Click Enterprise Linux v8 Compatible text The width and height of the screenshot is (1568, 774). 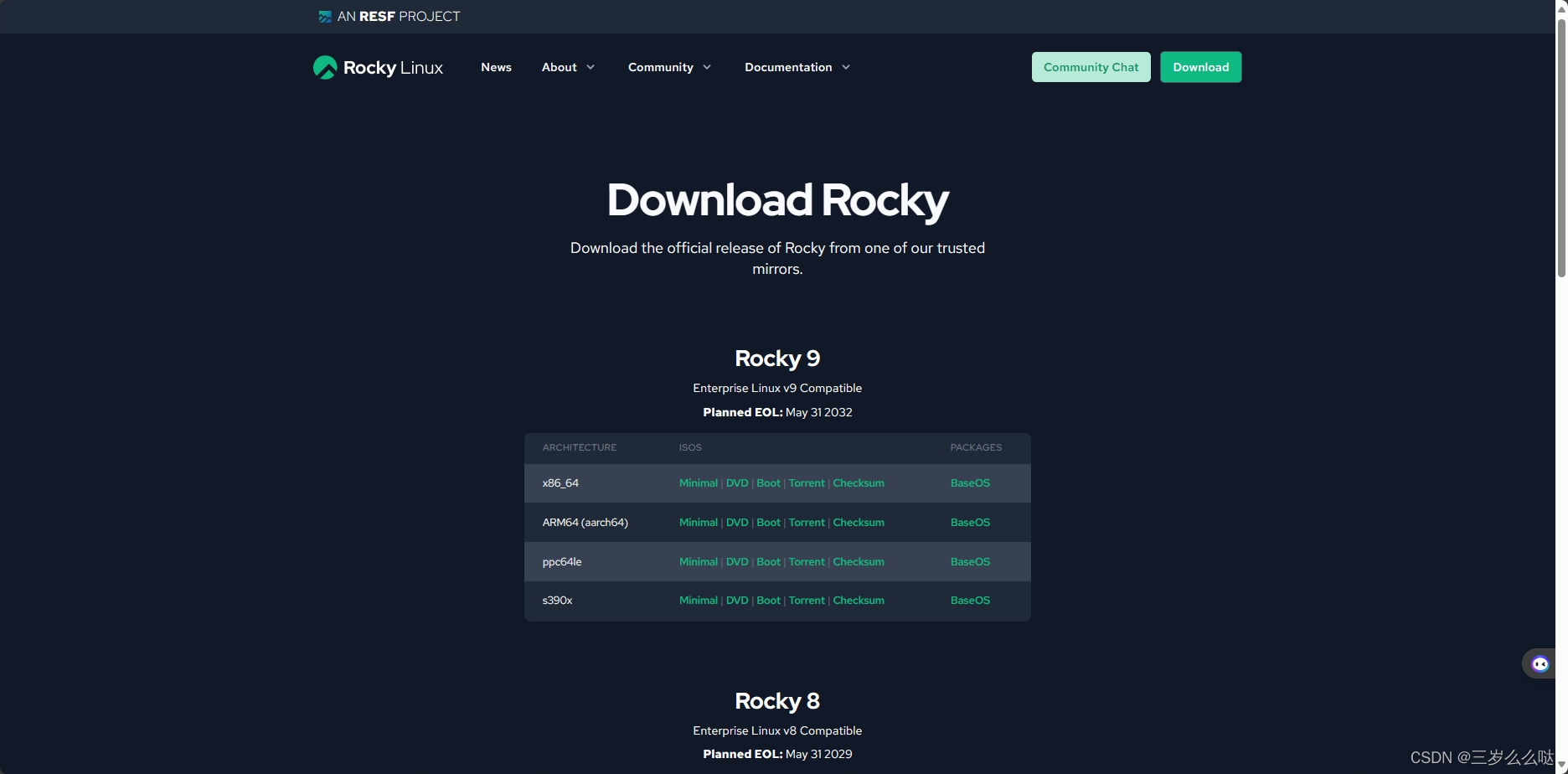click(x=777, y=730)
